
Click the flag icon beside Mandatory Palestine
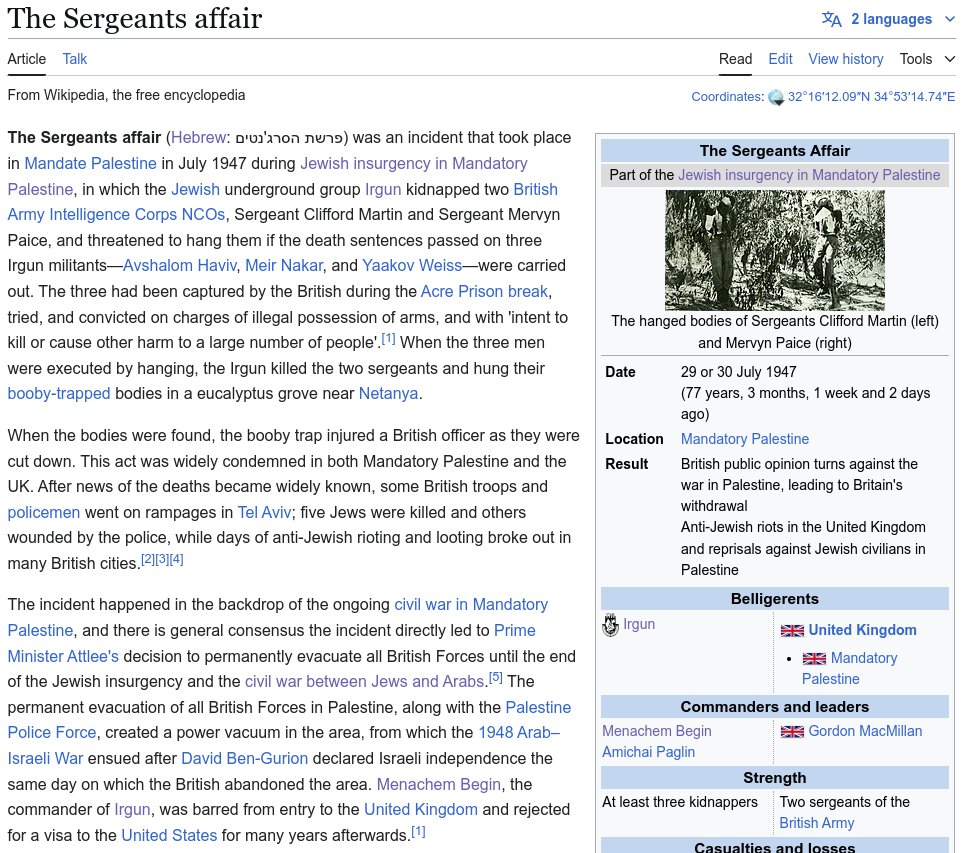[814, 659]
